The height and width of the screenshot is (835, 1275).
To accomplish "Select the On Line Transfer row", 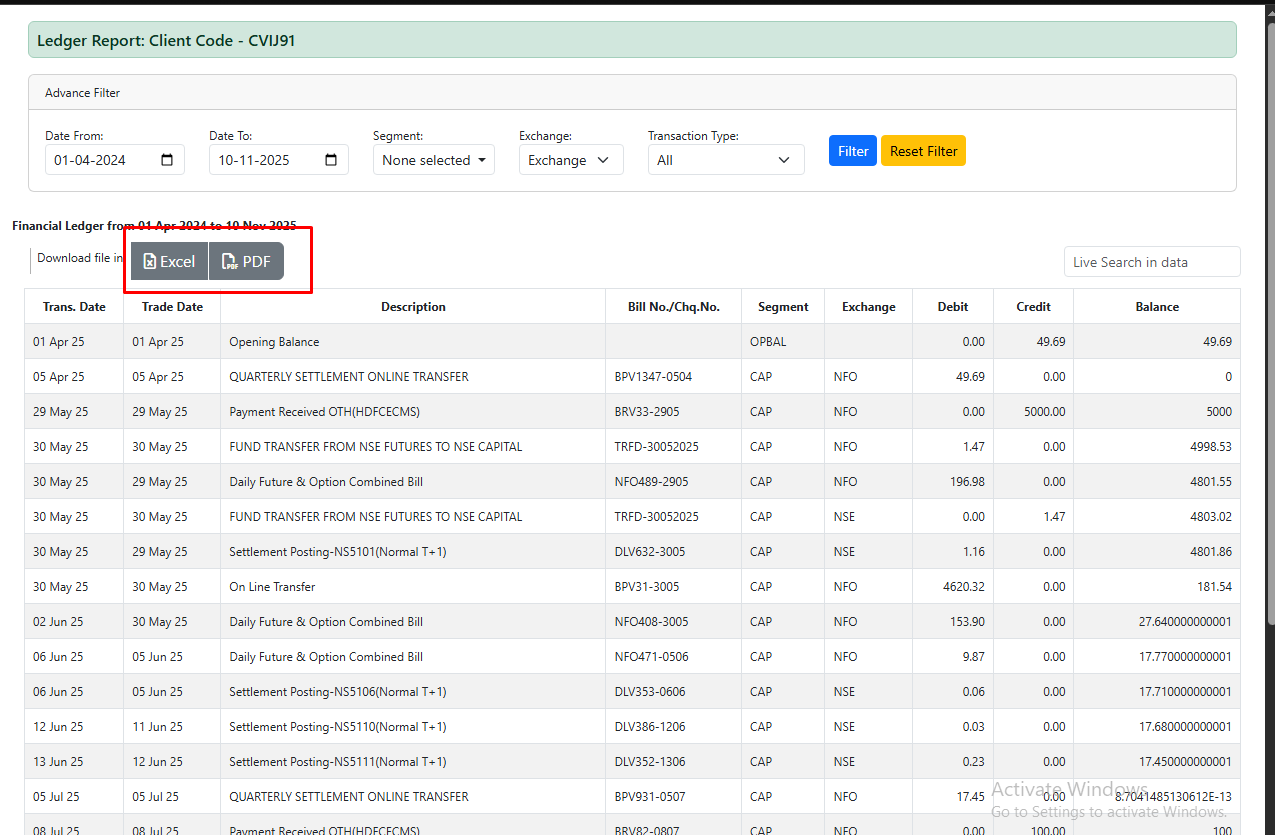I will pyautogui.click(x=272, y=587).
